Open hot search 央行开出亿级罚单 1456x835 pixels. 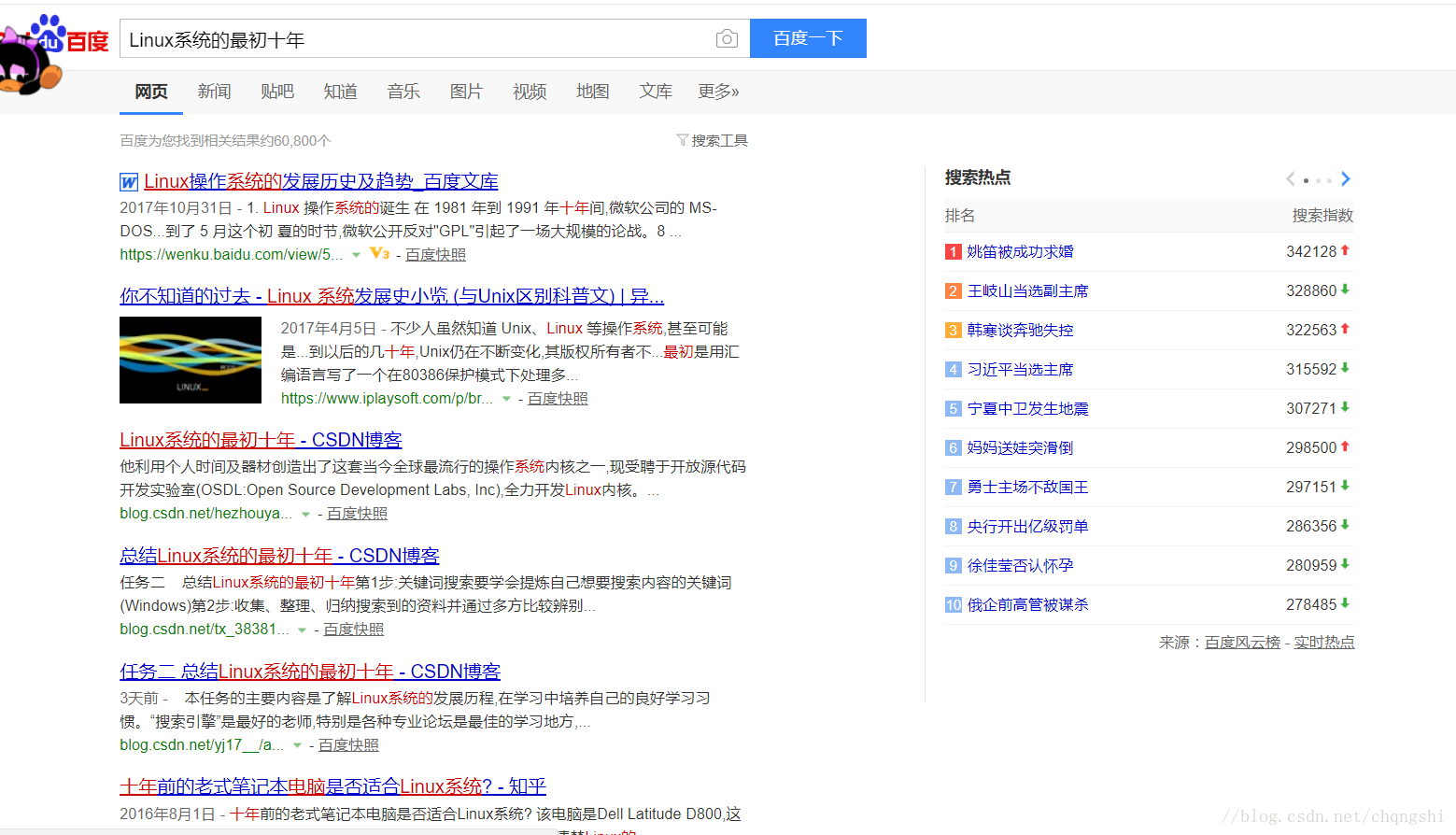(1027, 526)
